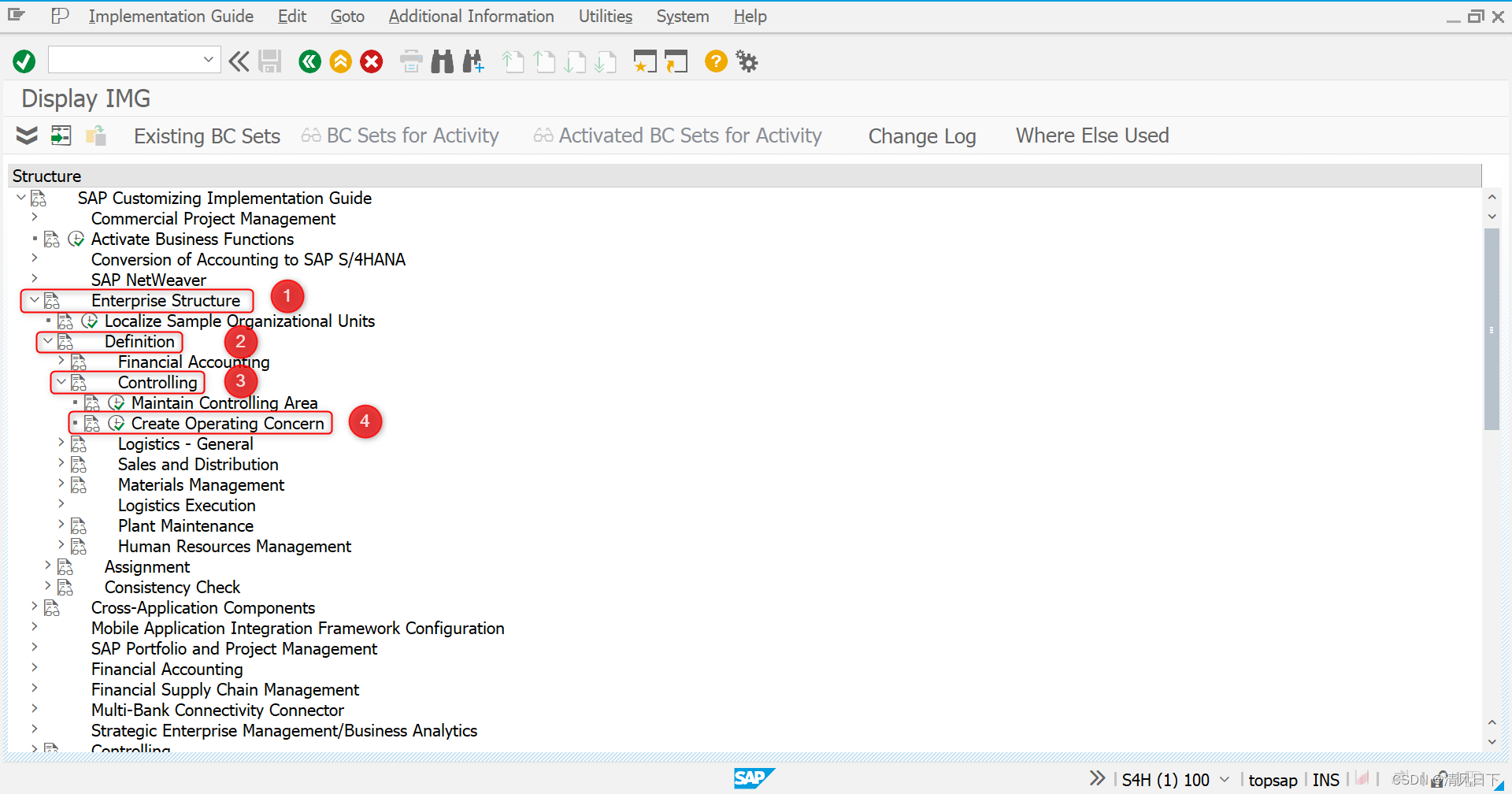
Task: Click the execute clock icon for Maintain Controlling Area
Action: point(117,403)
